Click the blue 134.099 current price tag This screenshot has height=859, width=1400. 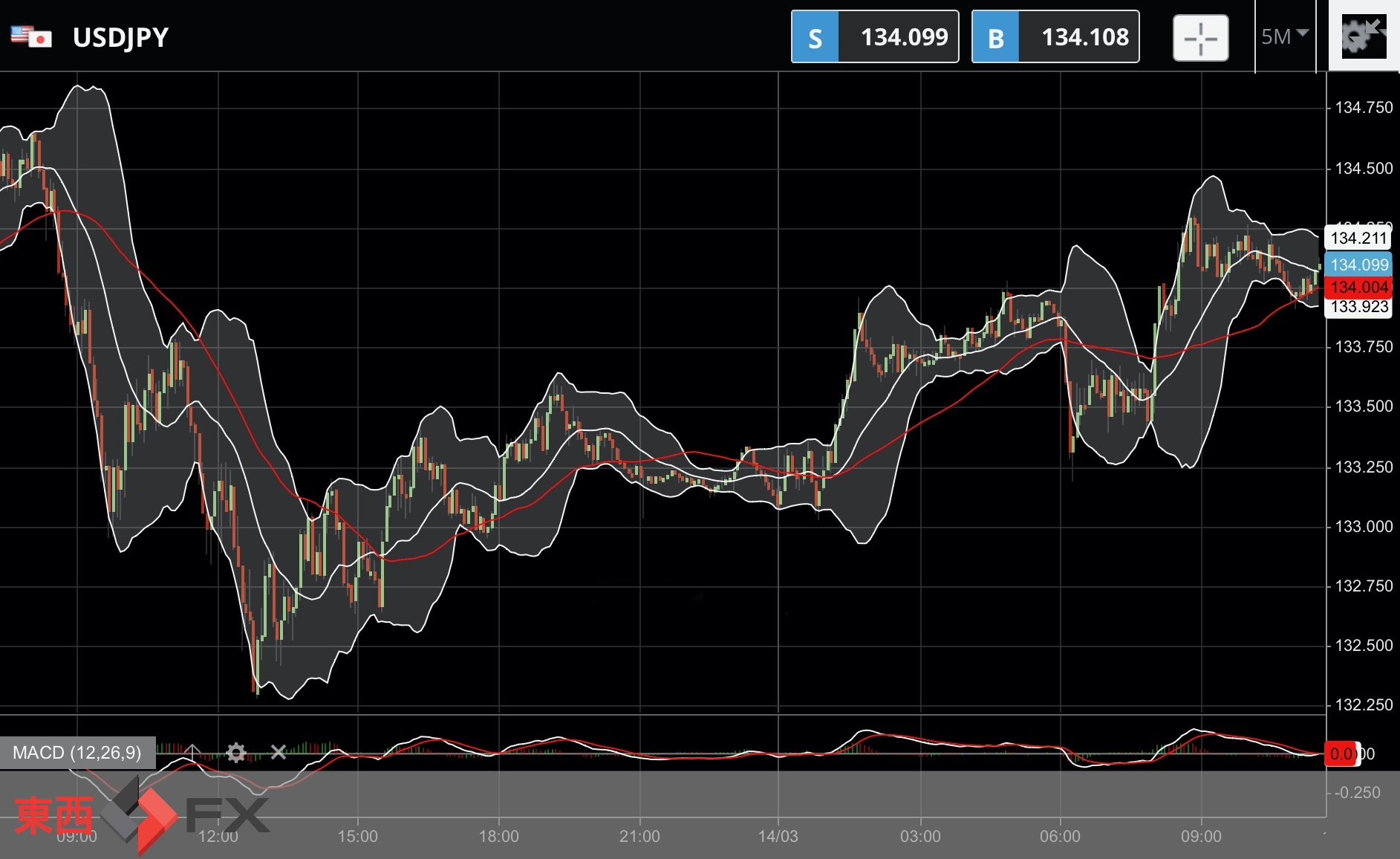(1358, 265)
